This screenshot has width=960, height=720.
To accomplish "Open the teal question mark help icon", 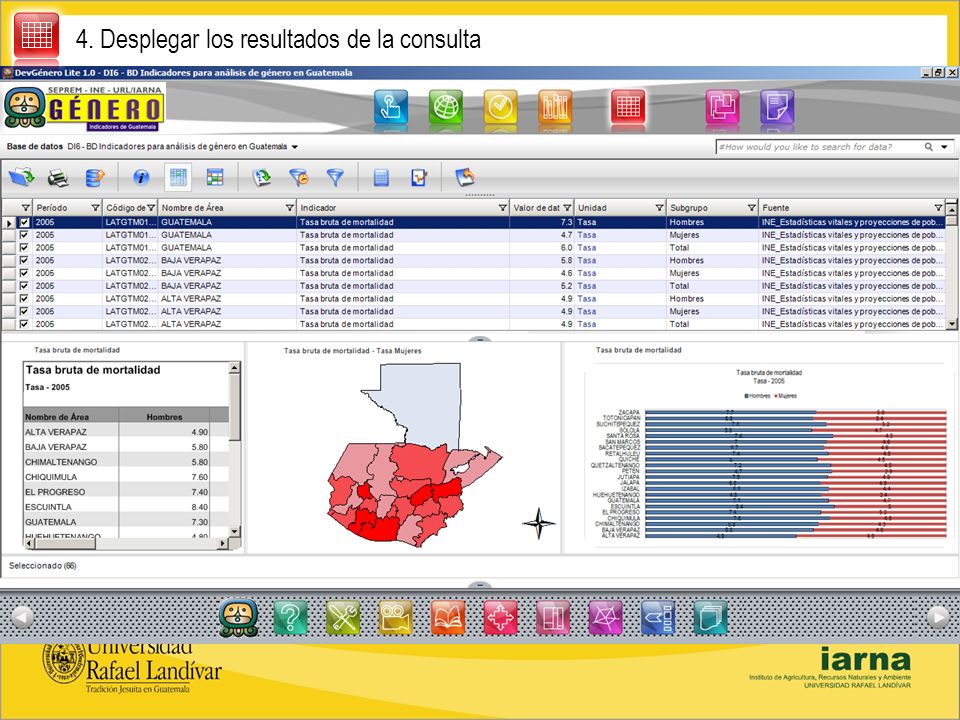I will tap(291, 617).
